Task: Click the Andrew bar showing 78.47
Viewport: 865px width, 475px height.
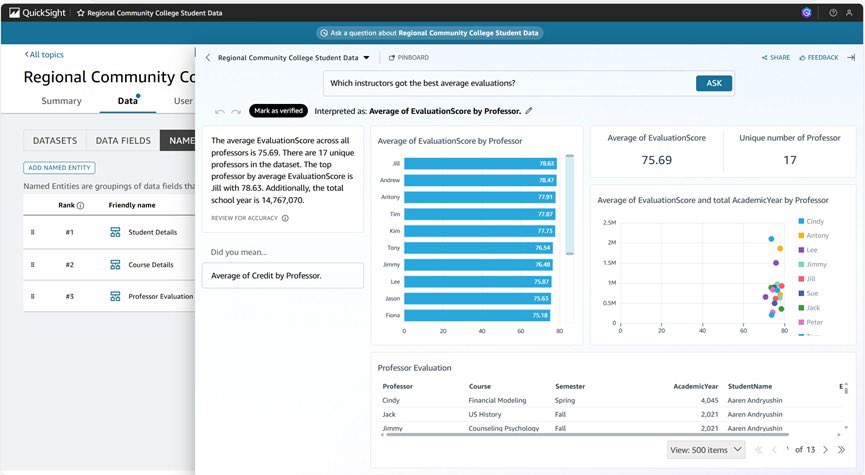Action: click(x=480, y=180)
